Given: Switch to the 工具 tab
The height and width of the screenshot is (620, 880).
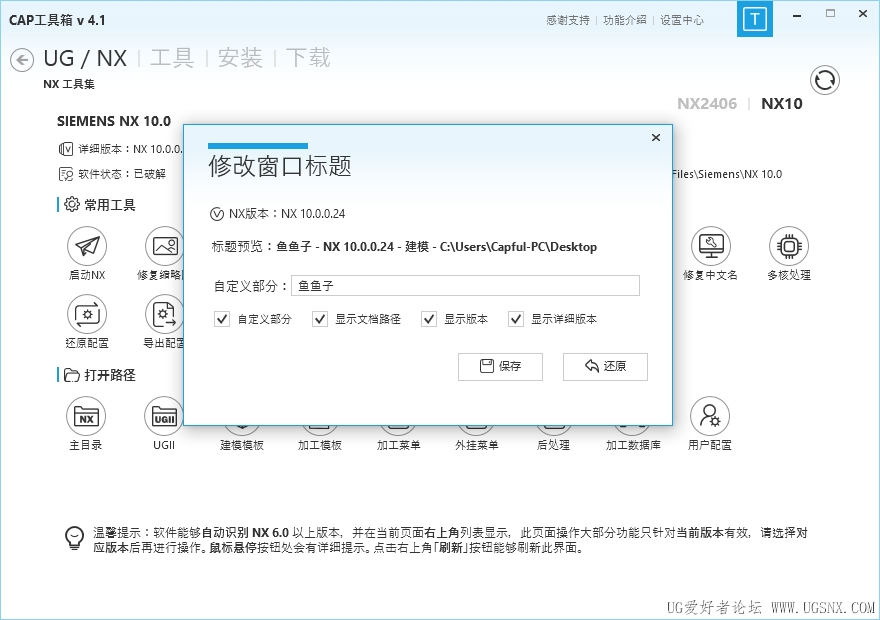Looking at the screenshot, I should (172, 58).
